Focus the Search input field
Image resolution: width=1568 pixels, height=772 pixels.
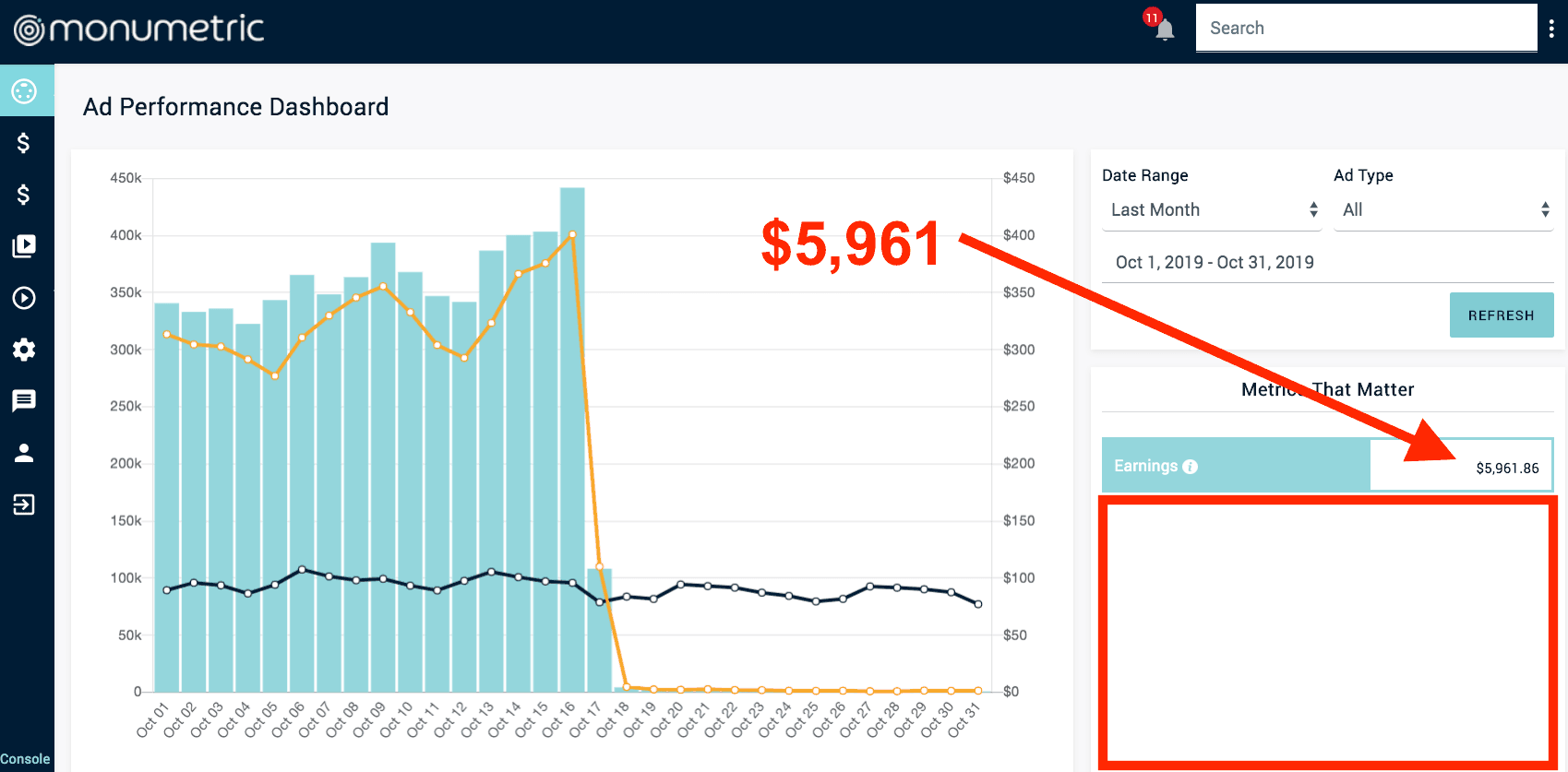point(1366,29)
